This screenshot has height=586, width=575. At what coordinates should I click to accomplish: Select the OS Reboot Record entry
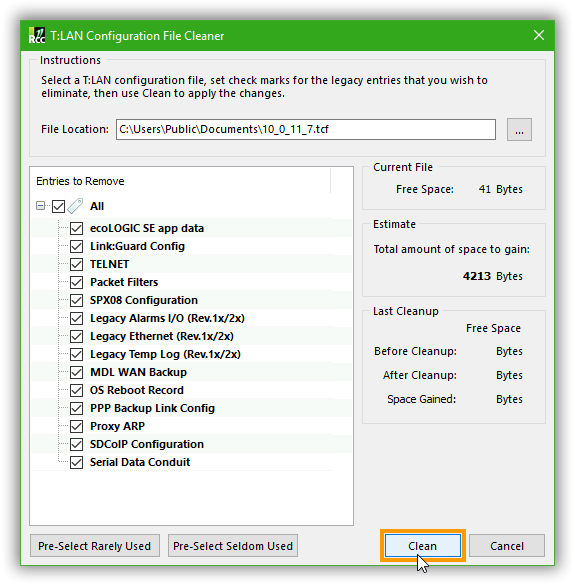point(137,390)
